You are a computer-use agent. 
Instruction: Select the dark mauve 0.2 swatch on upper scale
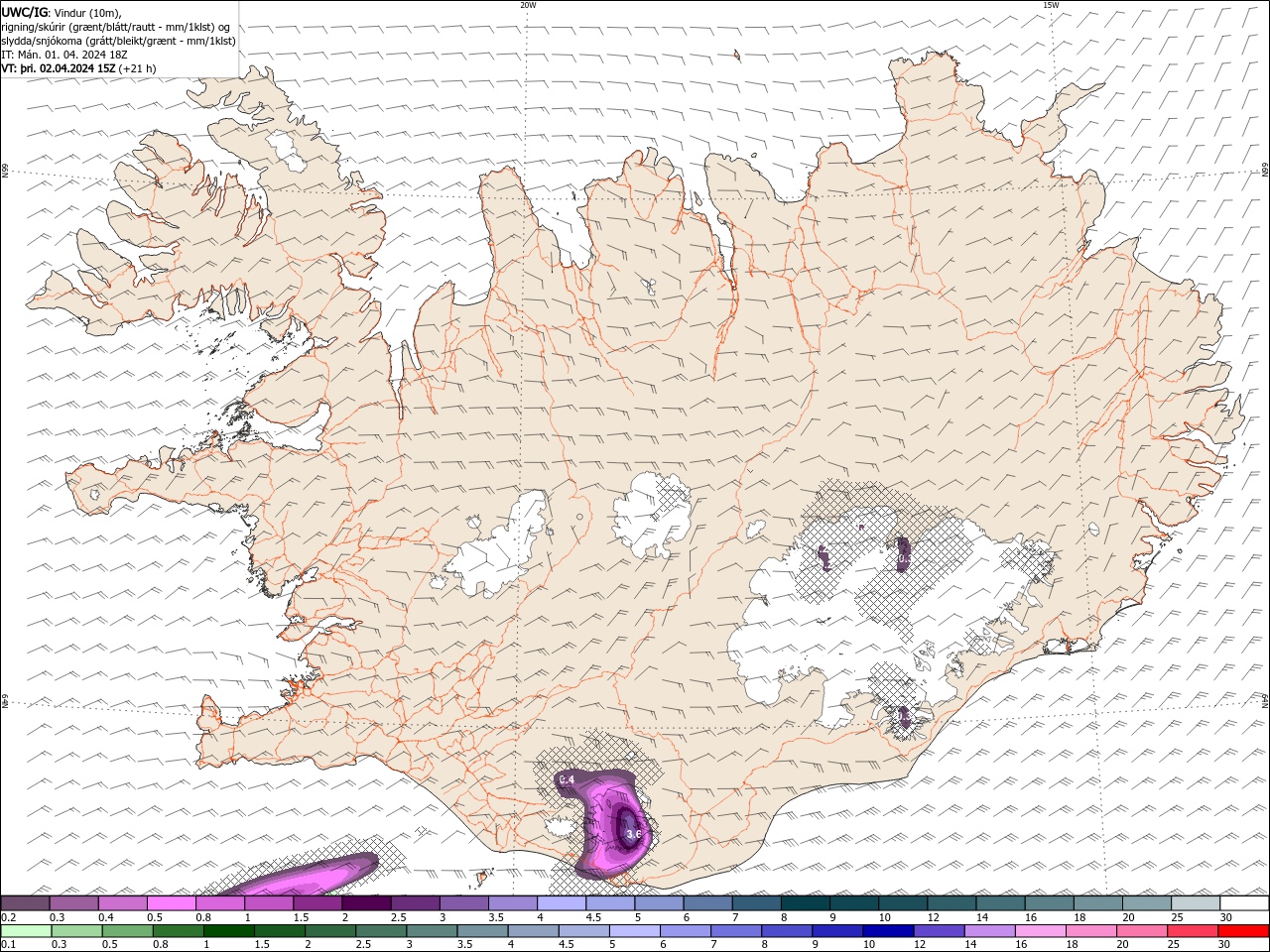pyautogui.click(x=26, y=903)
